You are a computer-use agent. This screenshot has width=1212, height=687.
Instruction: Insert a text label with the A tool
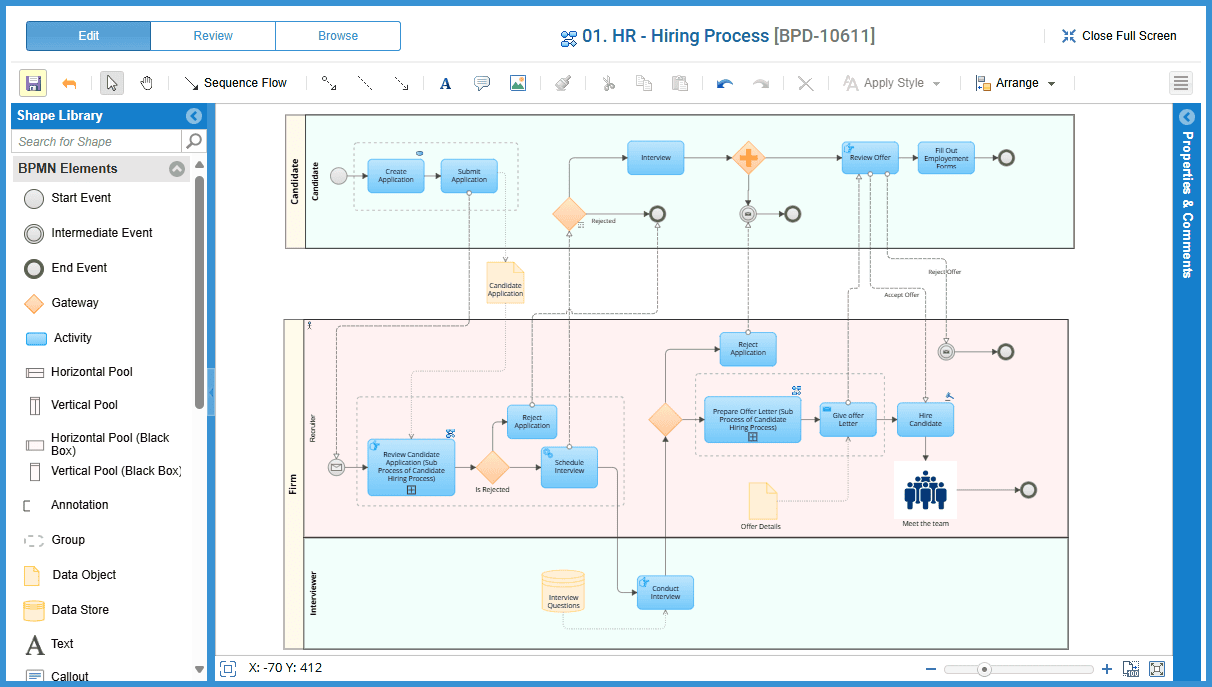(x=446, y=83)
